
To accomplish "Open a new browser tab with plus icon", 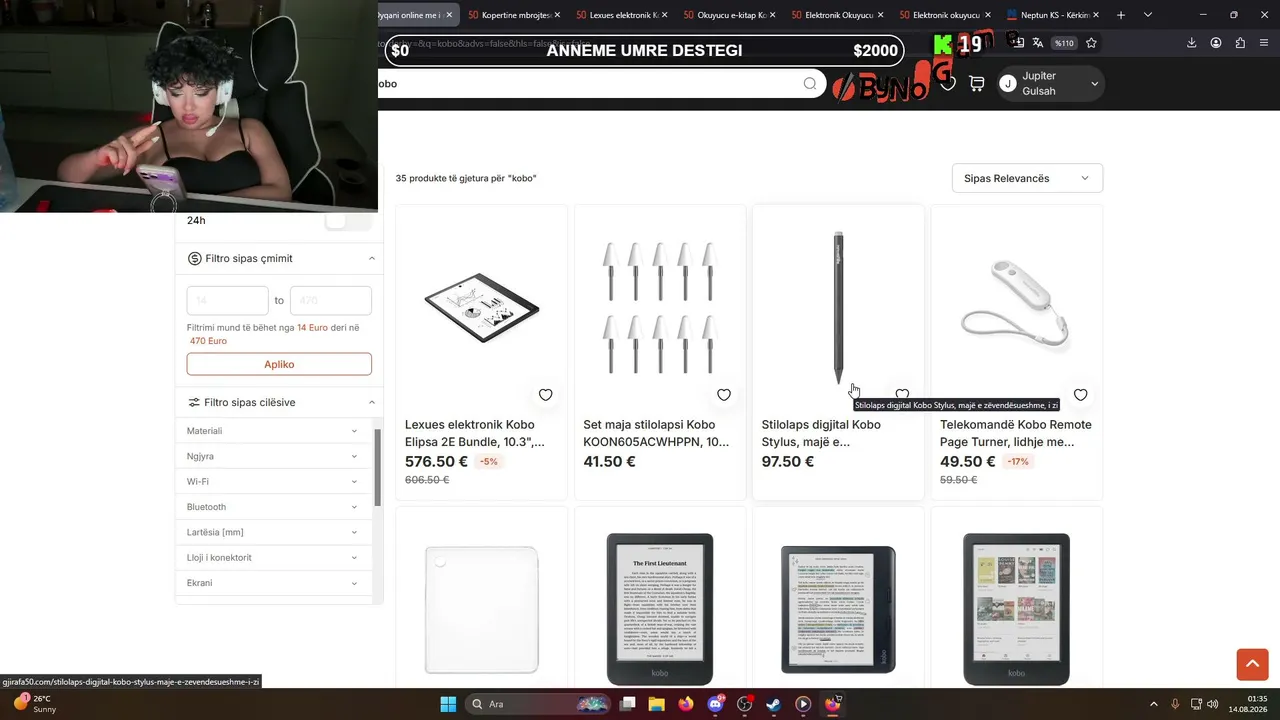I will pos(1121,15).
